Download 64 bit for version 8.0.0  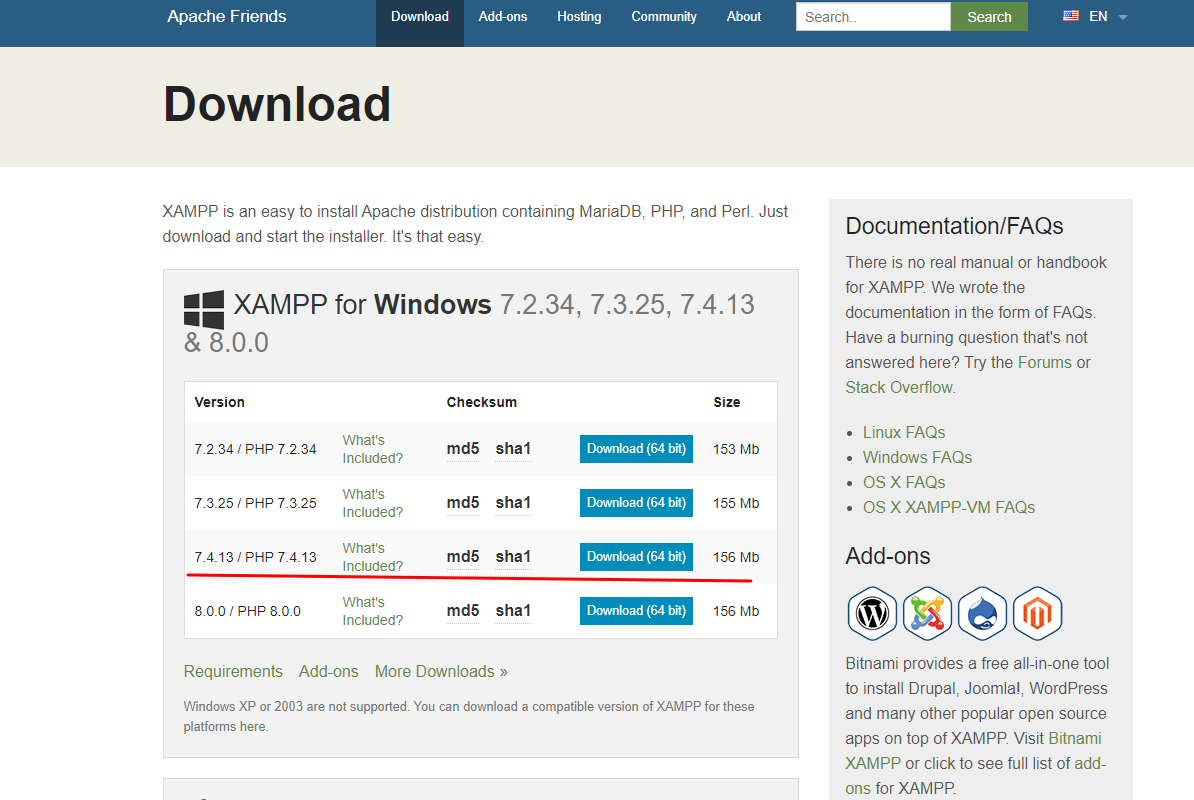point(636,611)
